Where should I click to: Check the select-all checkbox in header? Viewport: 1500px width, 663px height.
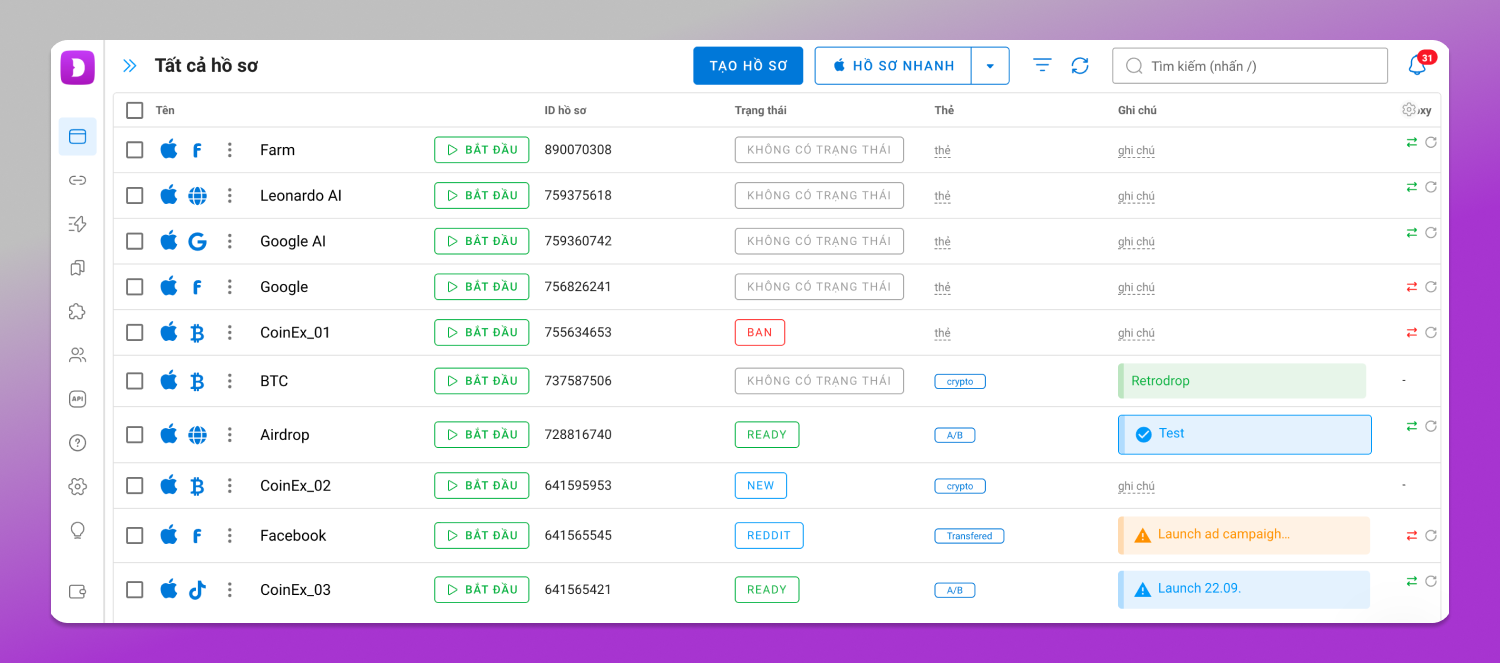click(135, 110)
